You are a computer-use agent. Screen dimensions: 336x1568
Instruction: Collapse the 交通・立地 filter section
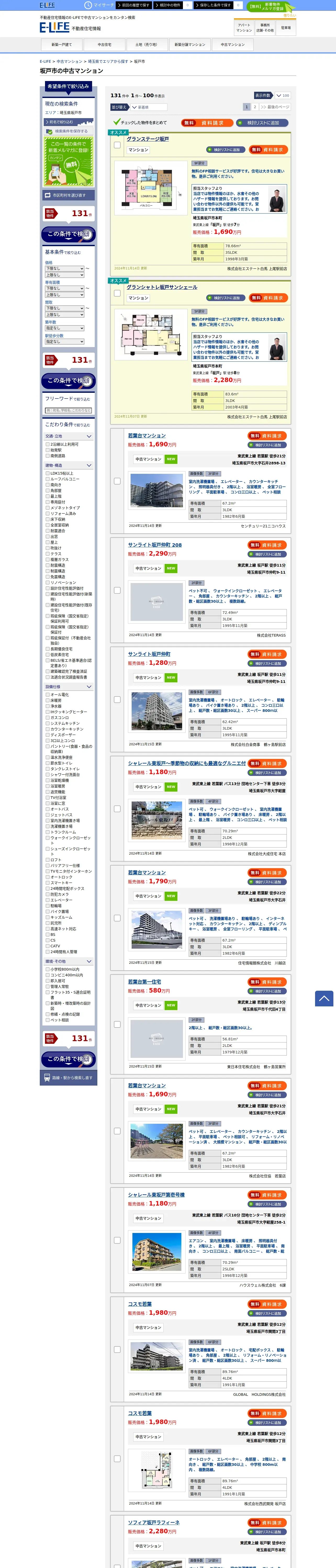pyautogui.click(x=68, y=436)
